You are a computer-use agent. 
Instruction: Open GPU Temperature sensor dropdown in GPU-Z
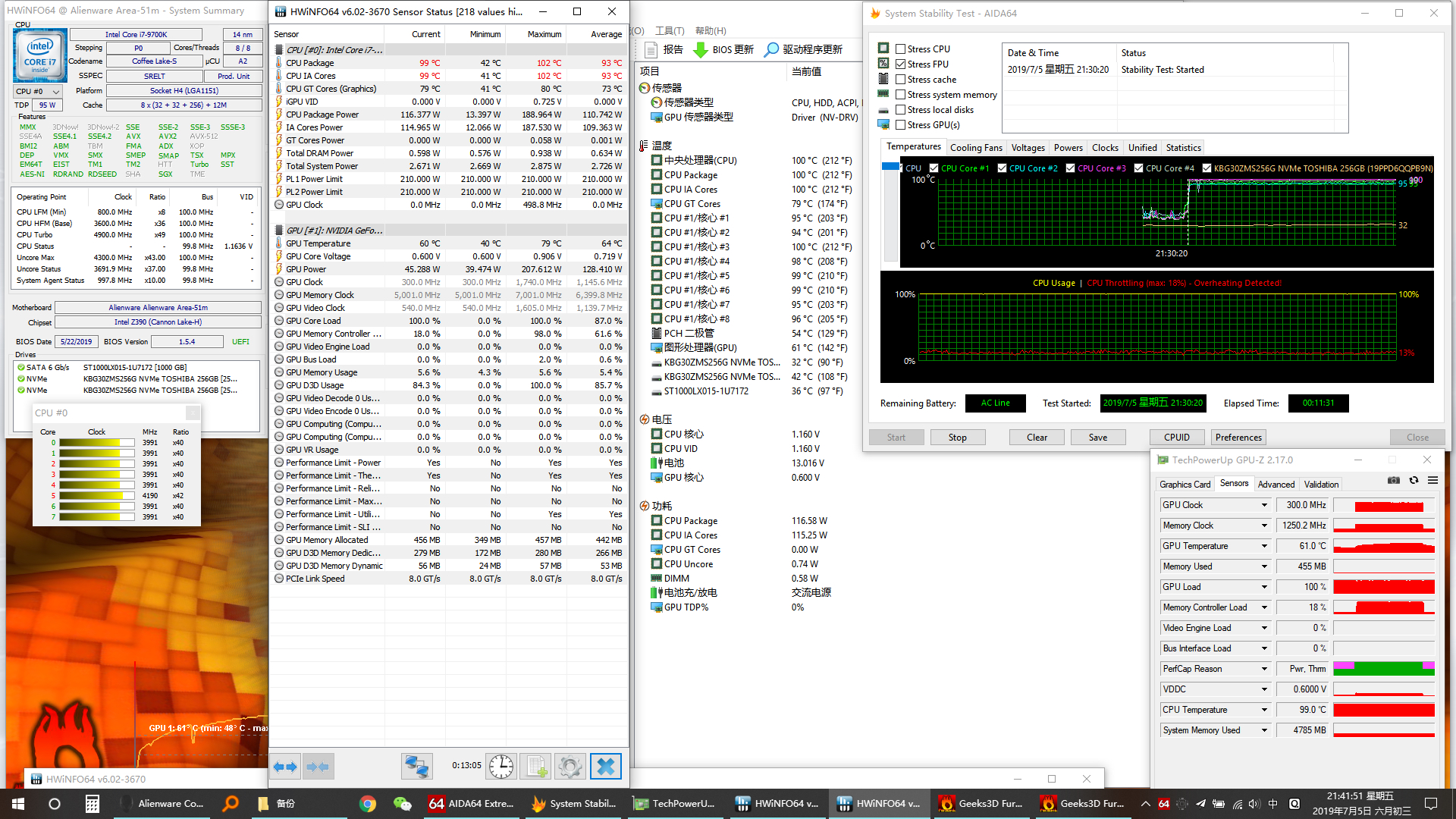pyautogui.click(x=1264, y=546)
